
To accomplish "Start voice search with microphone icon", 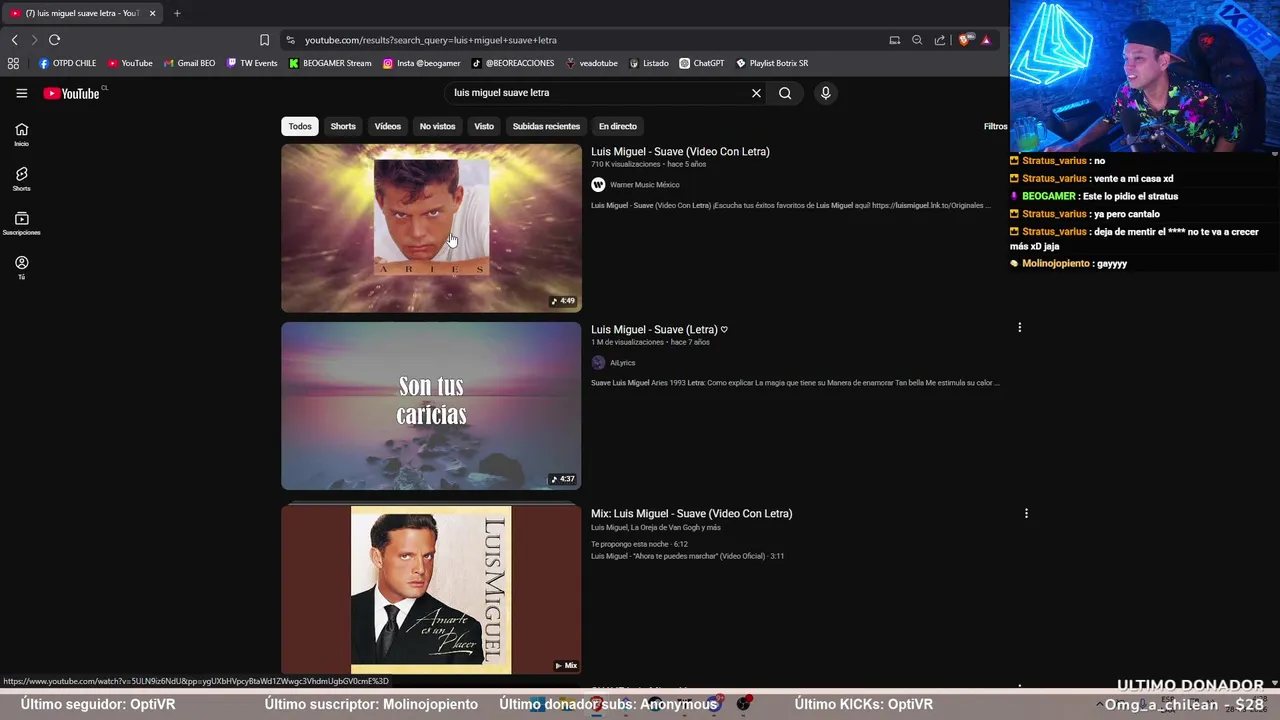I will coord(825,93).
